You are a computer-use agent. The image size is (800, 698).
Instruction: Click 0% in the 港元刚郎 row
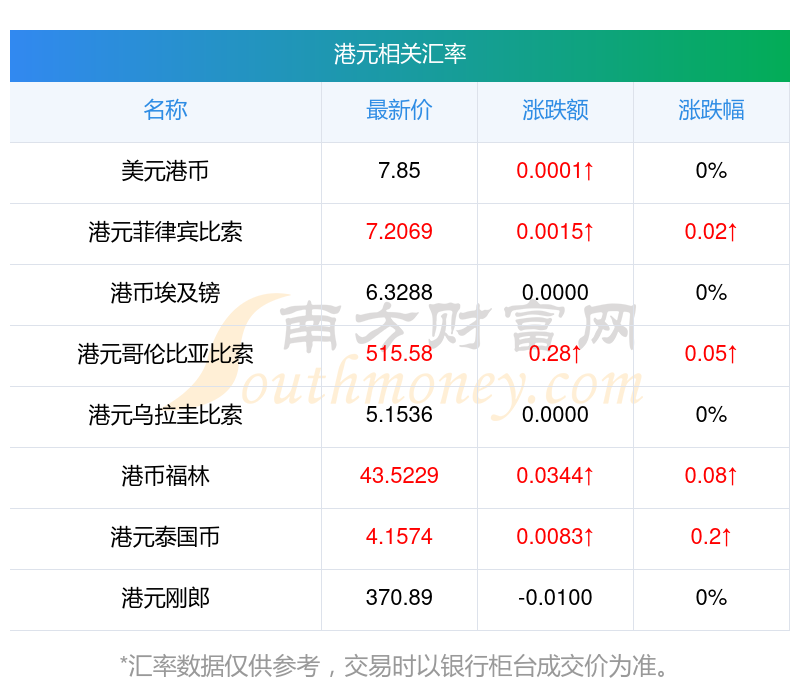coord(711,598)
